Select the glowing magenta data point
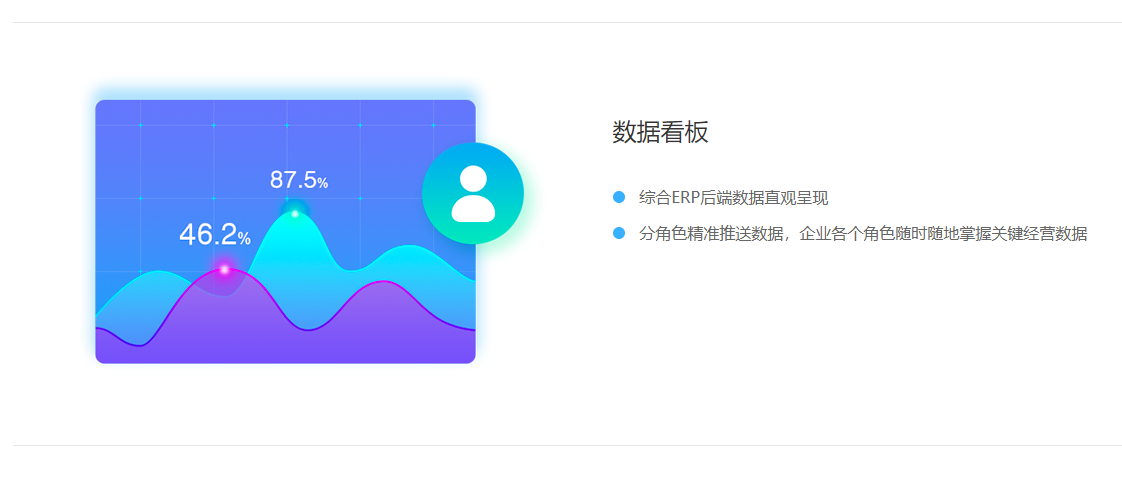The height and width of the screenshot is (497, 1122). tap(224, 270)
